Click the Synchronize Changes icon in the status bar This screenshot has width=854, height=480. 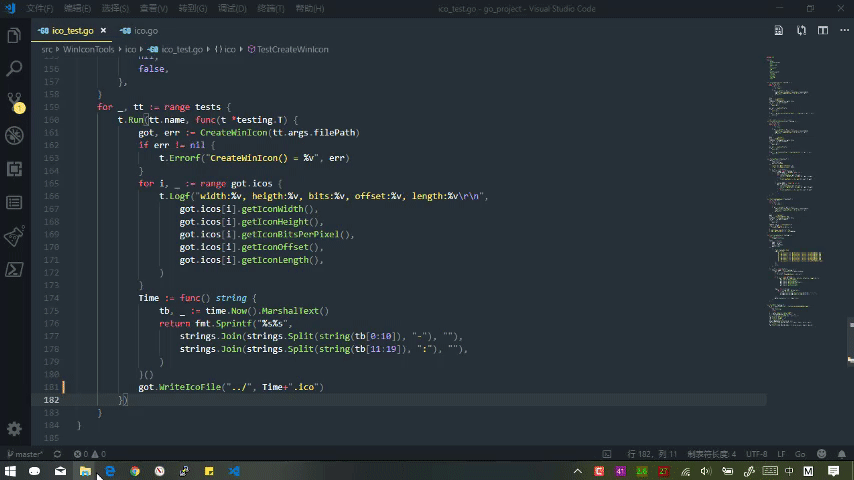(x=57, y=454)
